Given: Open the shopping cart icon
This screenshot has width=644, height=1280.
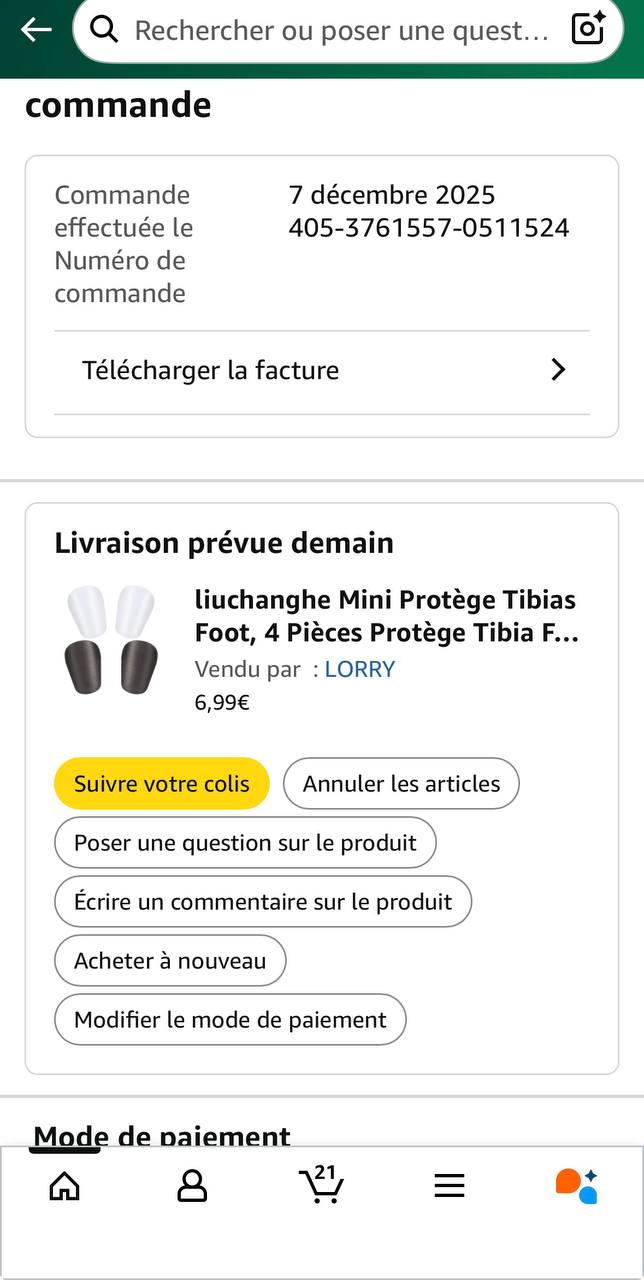Looking at the screenshot, I should [x=321, y=1185].
